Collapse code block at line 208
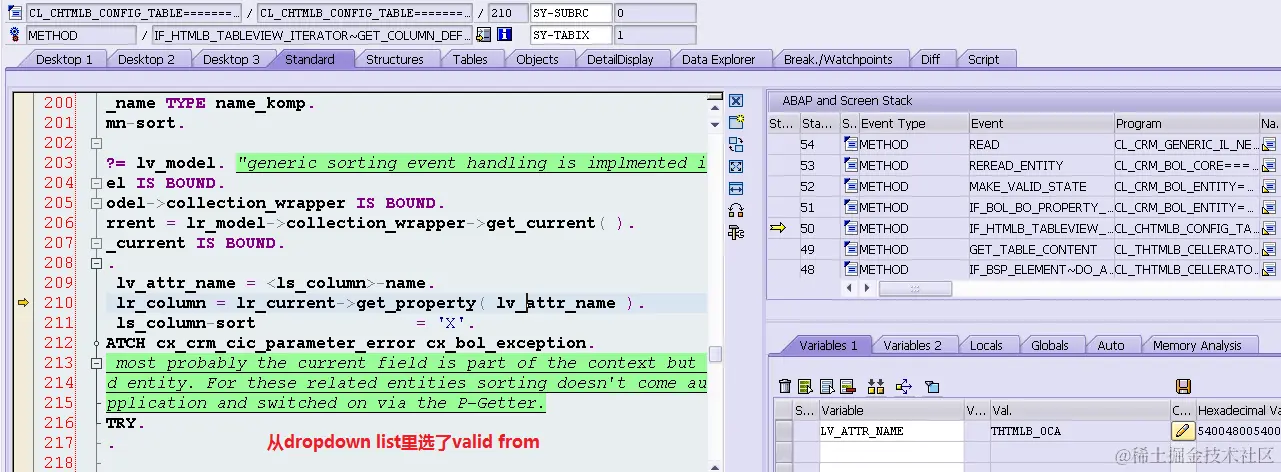The height and width of the screenshot is (472, 1281). pyautogui.click(x=96, y=263)
